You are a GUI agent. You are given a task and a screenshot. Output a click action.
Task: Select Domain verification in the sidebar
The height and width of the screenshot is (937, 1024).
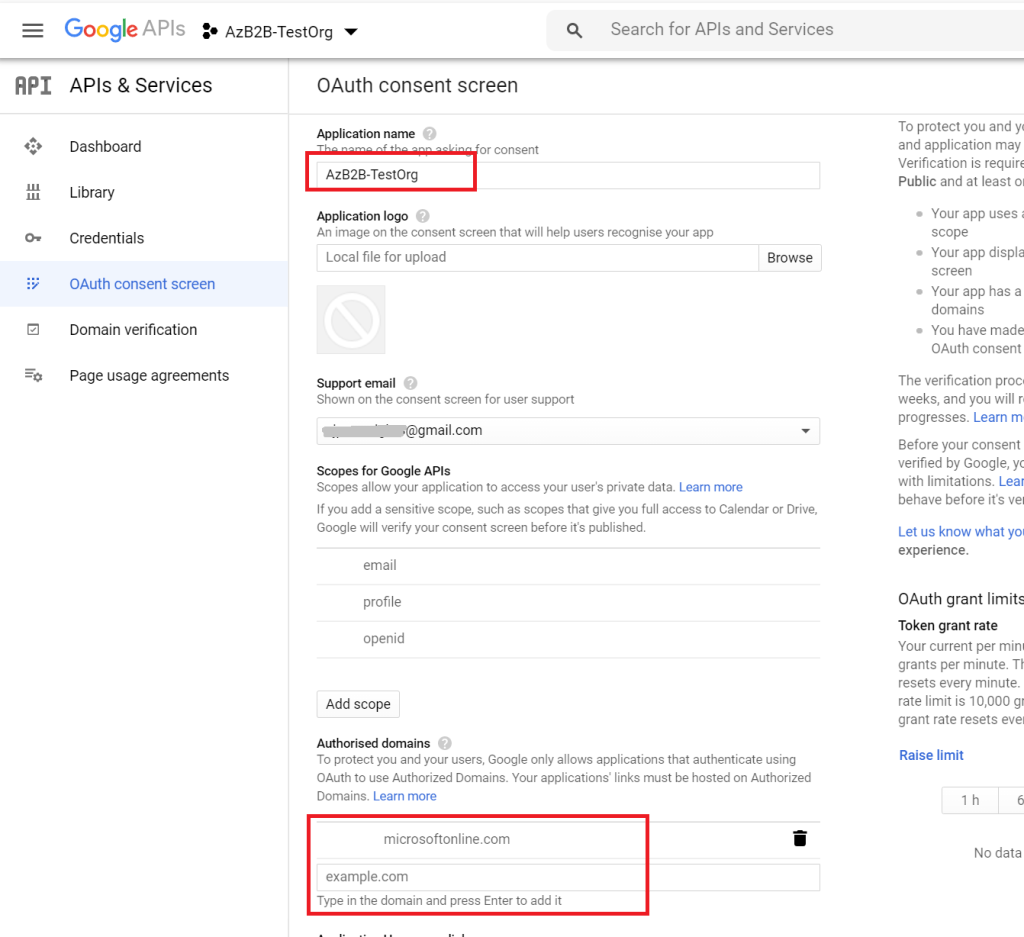133,329
